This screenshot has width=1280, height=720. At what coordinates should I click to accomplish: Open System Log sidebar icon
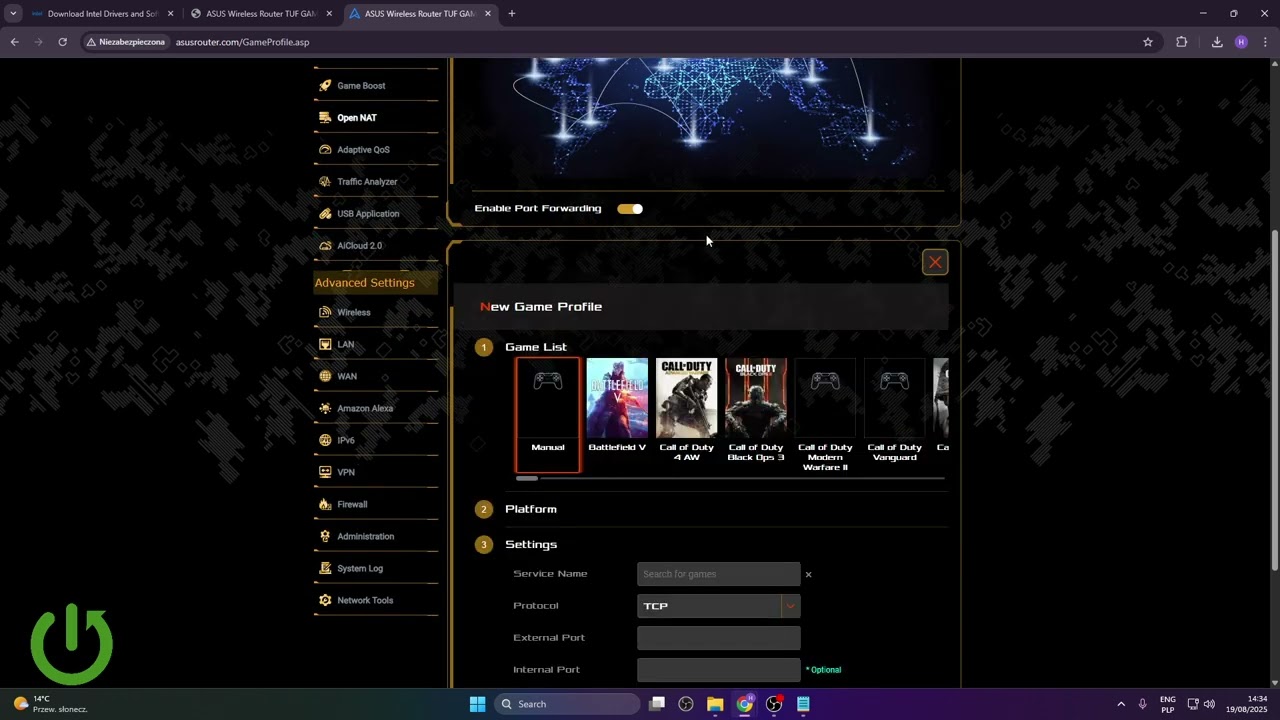[x=325, y=568]
